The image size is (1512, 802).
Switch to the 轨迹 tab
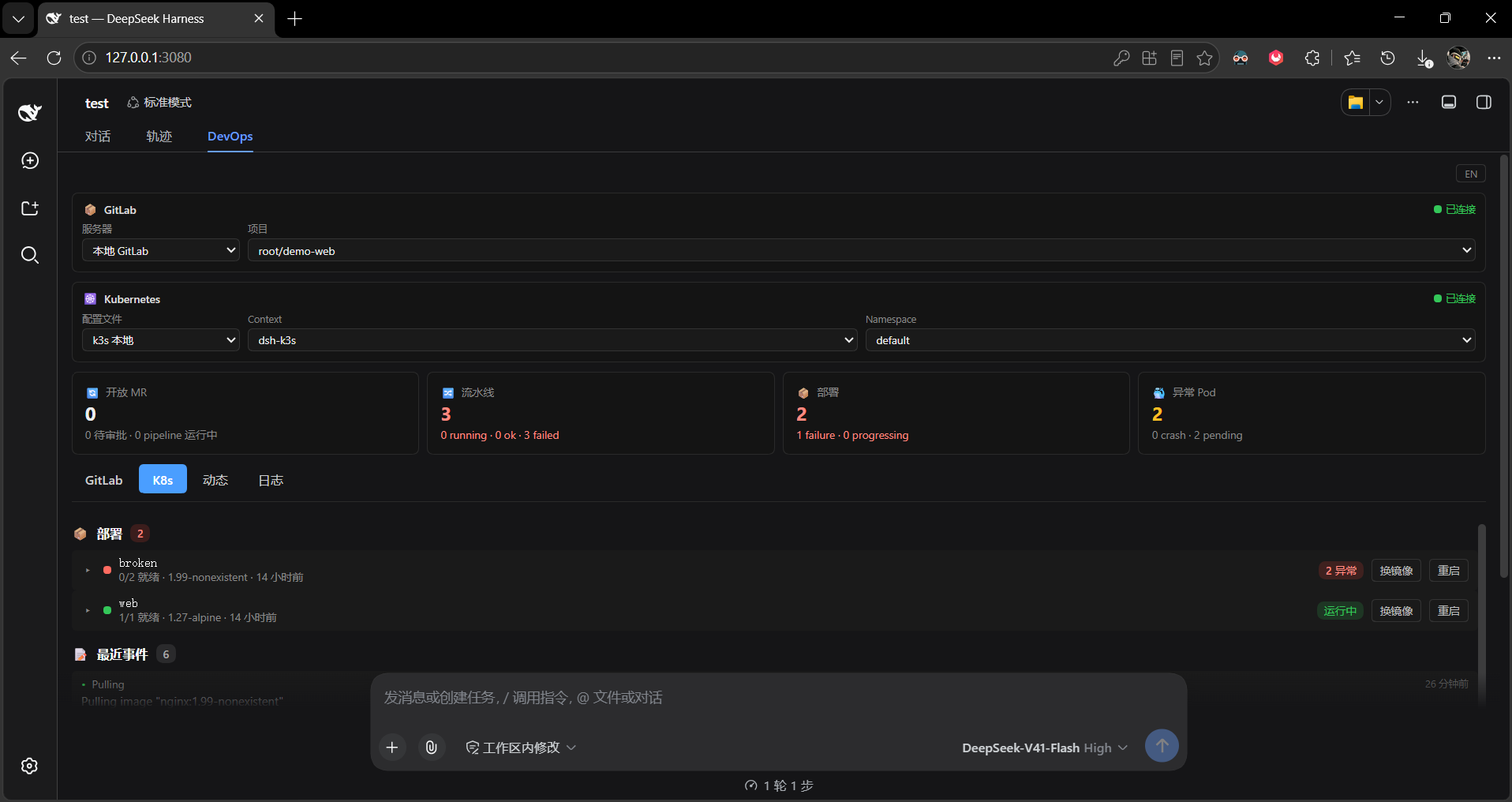pos(159,137)
